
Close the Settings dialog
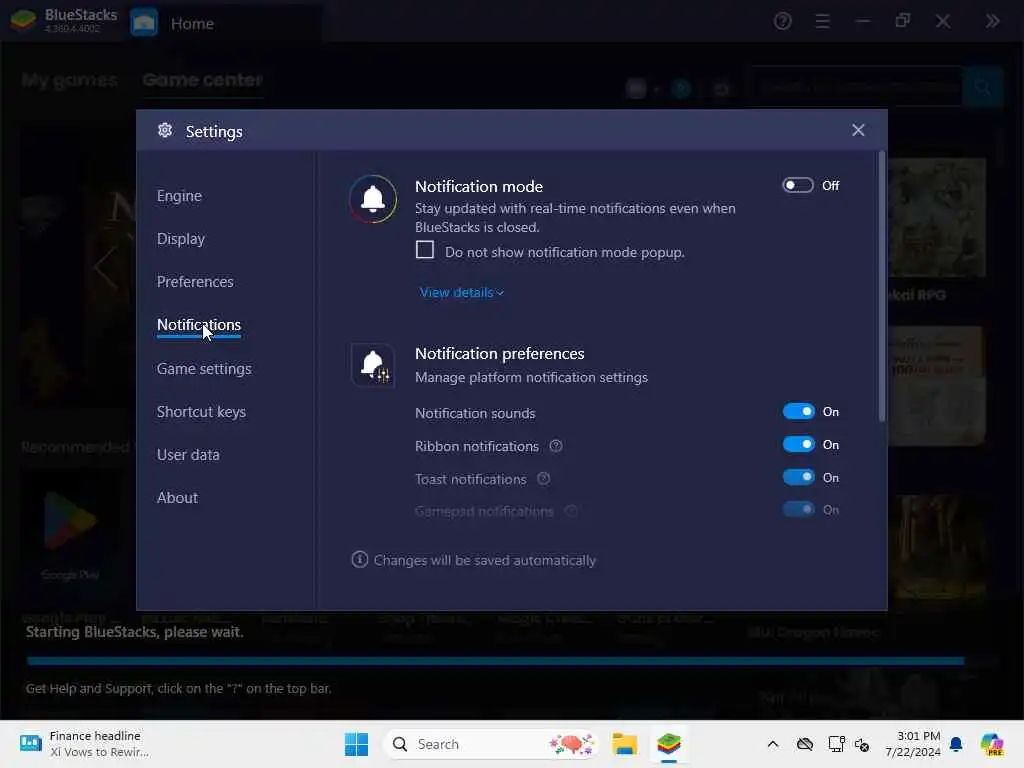858,130
